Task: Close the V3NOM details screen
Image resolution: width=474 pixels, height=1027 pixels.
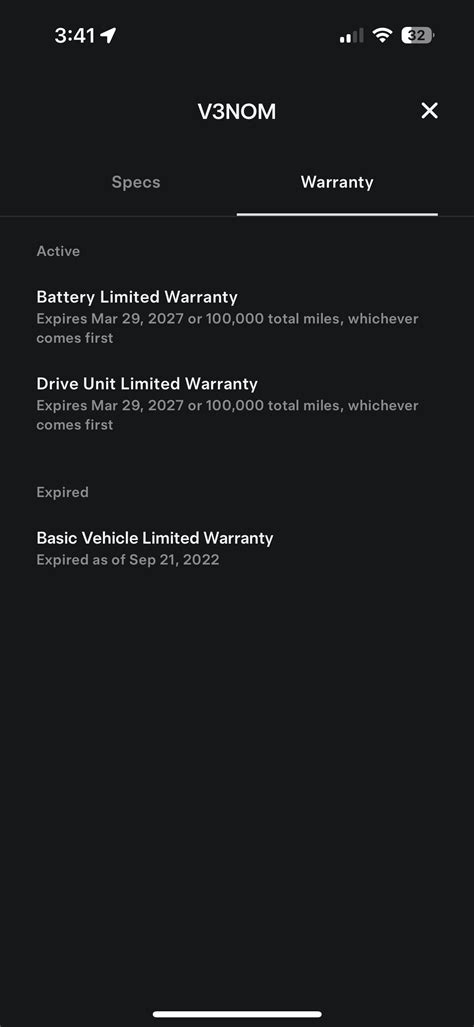Action: pyautogui.click(x=429, y=111)
